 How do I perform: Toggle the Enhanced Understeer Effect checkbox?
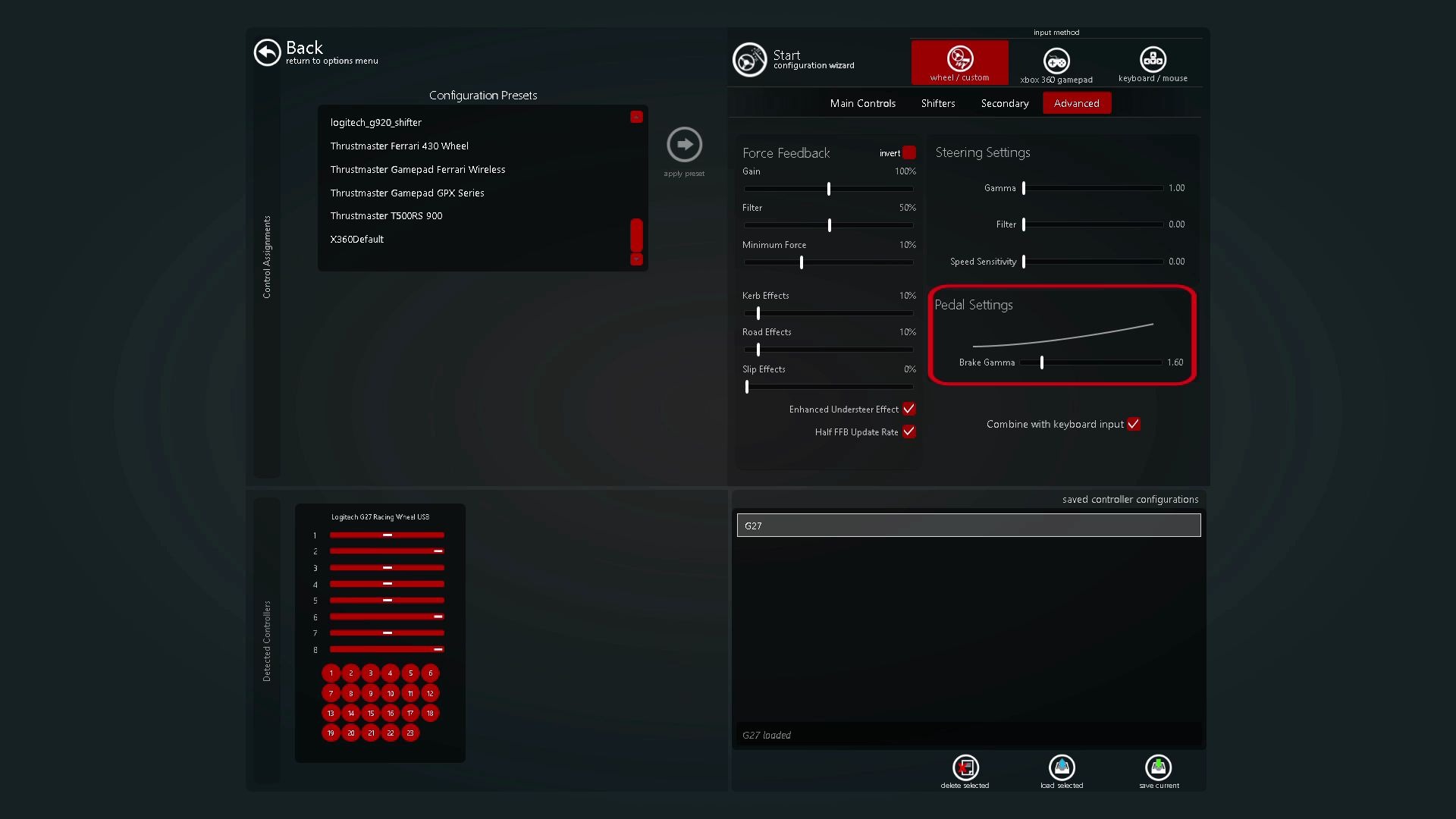tap(908, 408)
